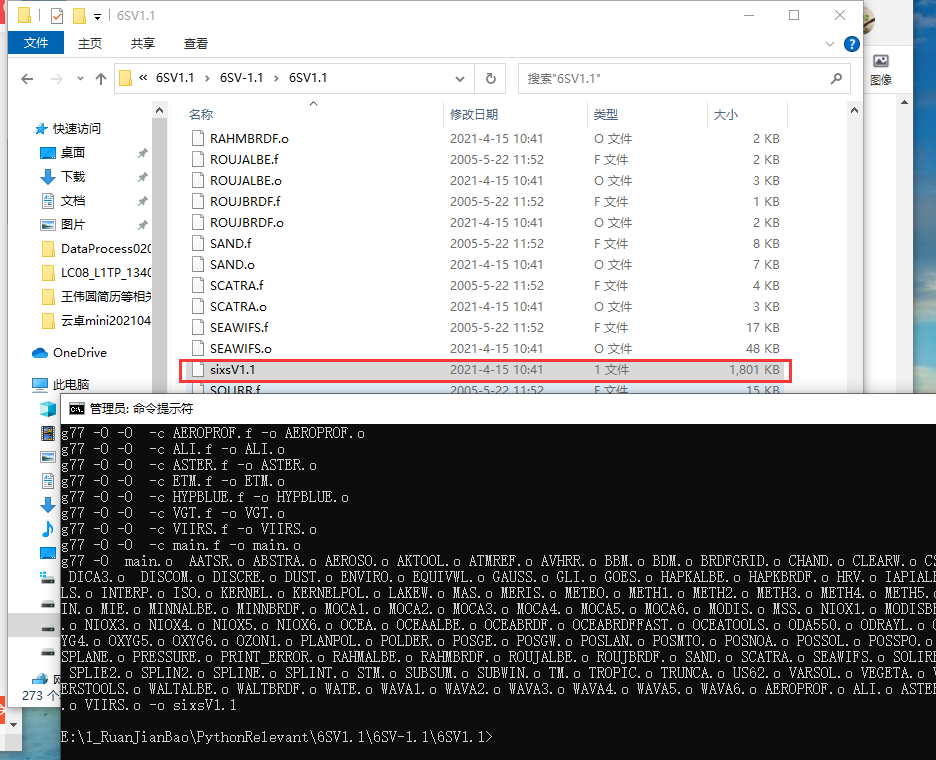
Task: Click the image capture icon in top-right corner
Action: [x=881, y=63]
